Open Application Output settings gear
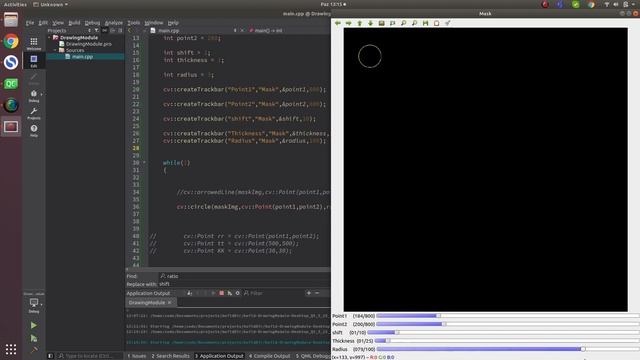The image size is (640, 360). [238, 293]
